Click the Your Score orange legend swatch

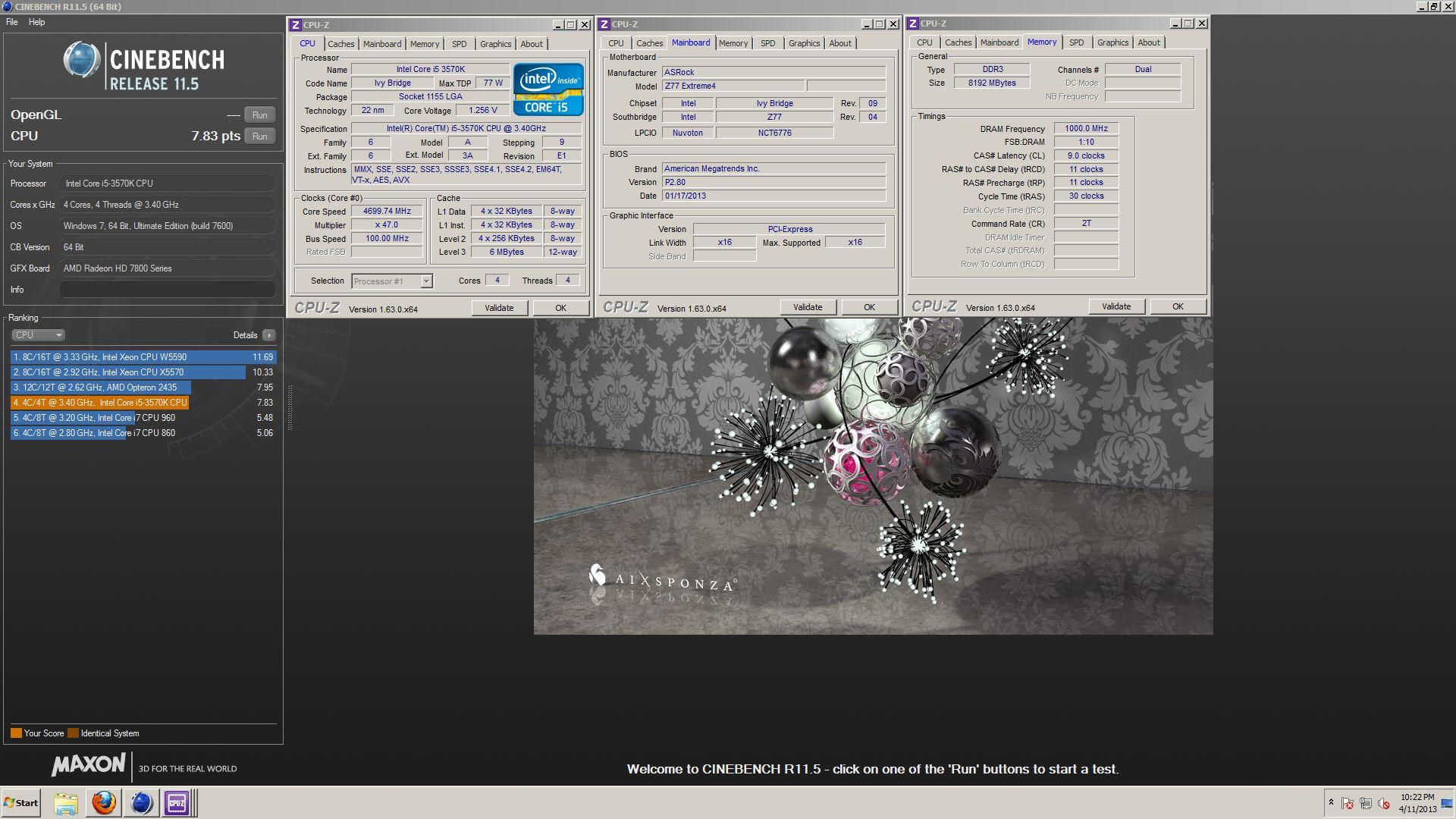pos(16,733)
